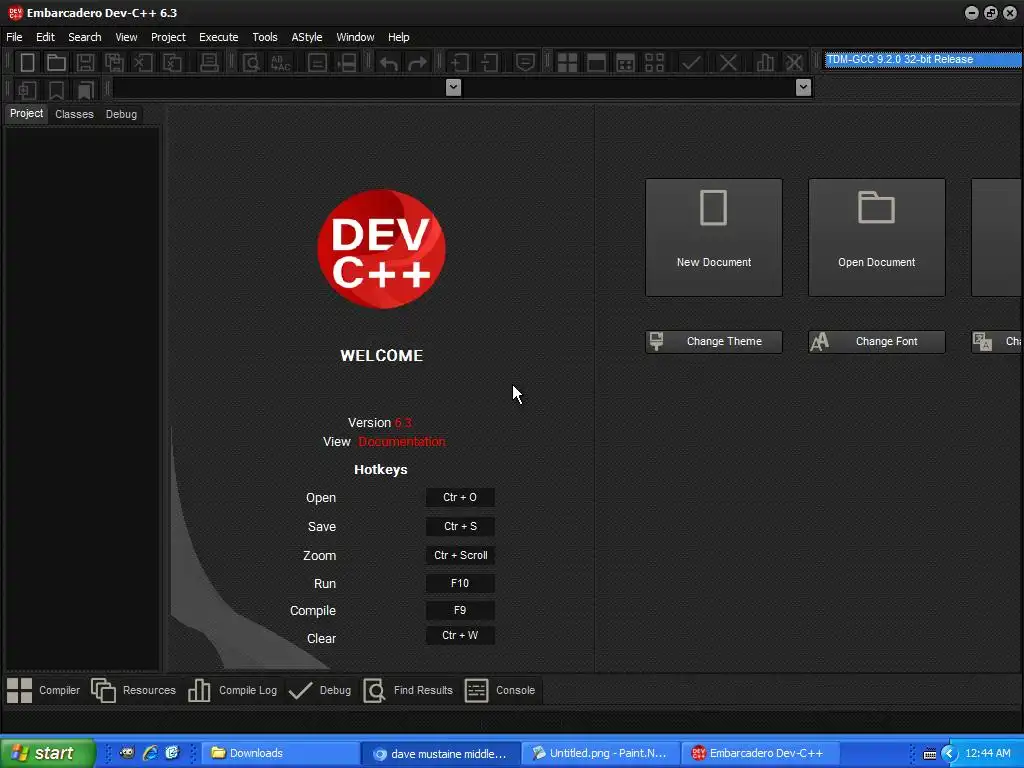Open the AStyle menu
1024x768 pixels.
(x=307, y=37)
